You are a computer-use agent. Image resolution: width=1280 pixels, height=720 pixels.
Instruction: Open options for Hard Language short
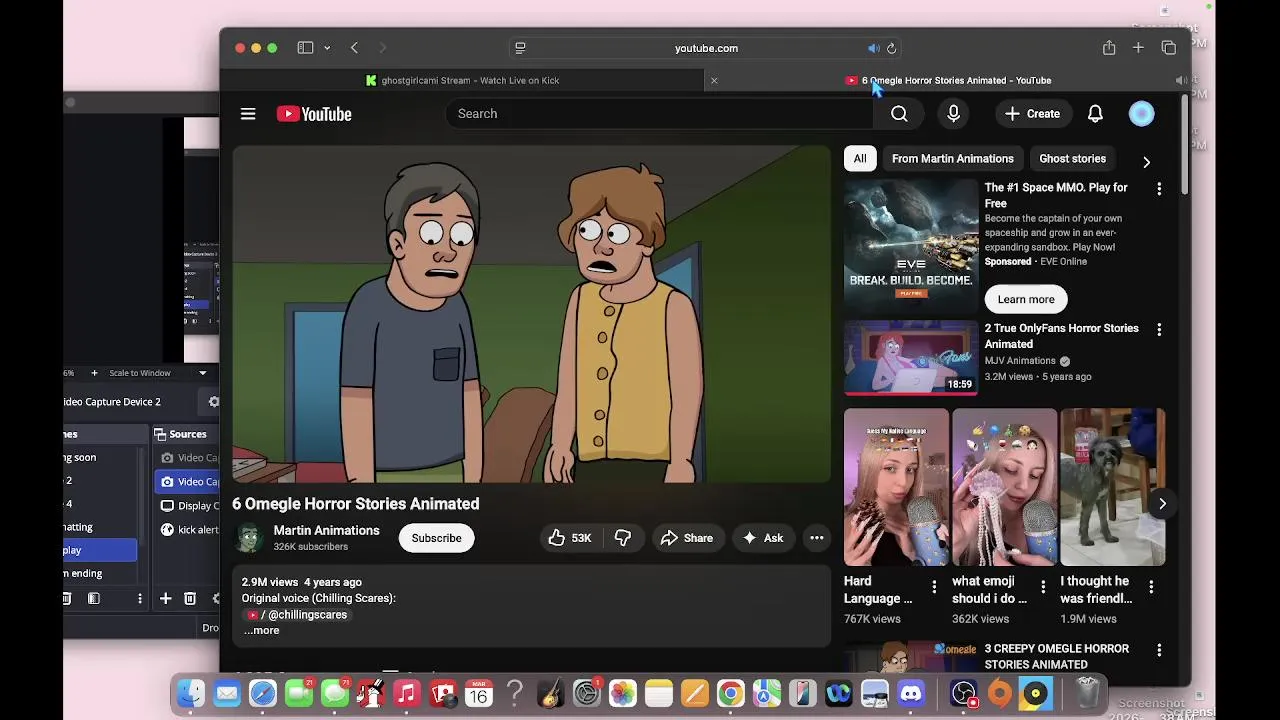coord(934,587)
